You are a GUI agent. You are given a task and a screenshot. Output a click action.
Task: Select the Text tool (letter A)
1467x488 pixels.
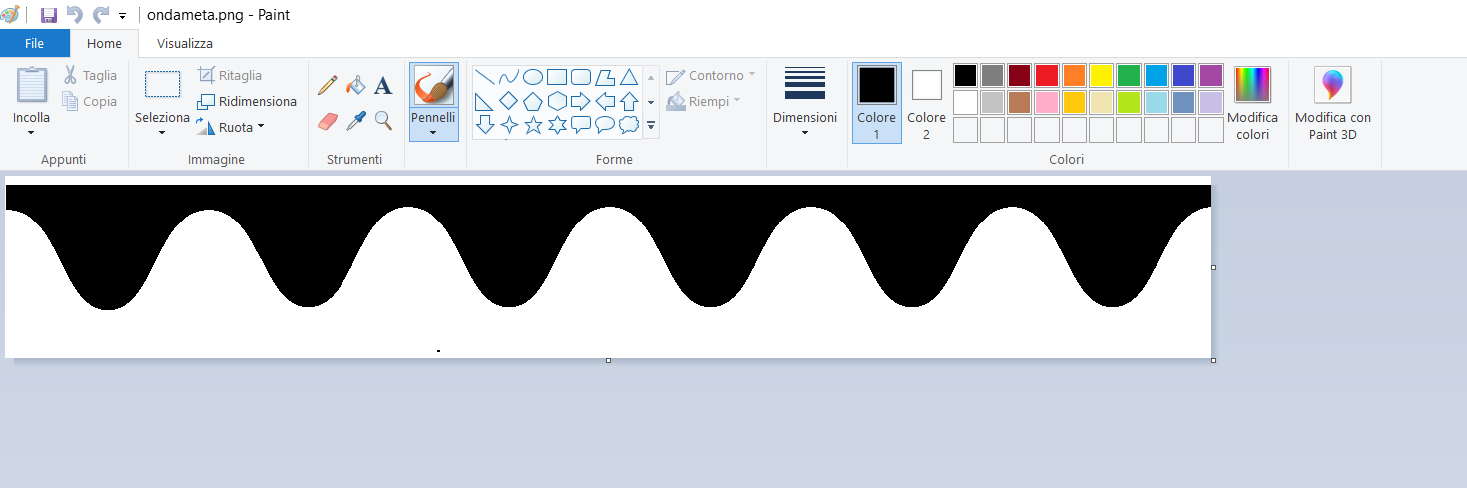point(383,86)
